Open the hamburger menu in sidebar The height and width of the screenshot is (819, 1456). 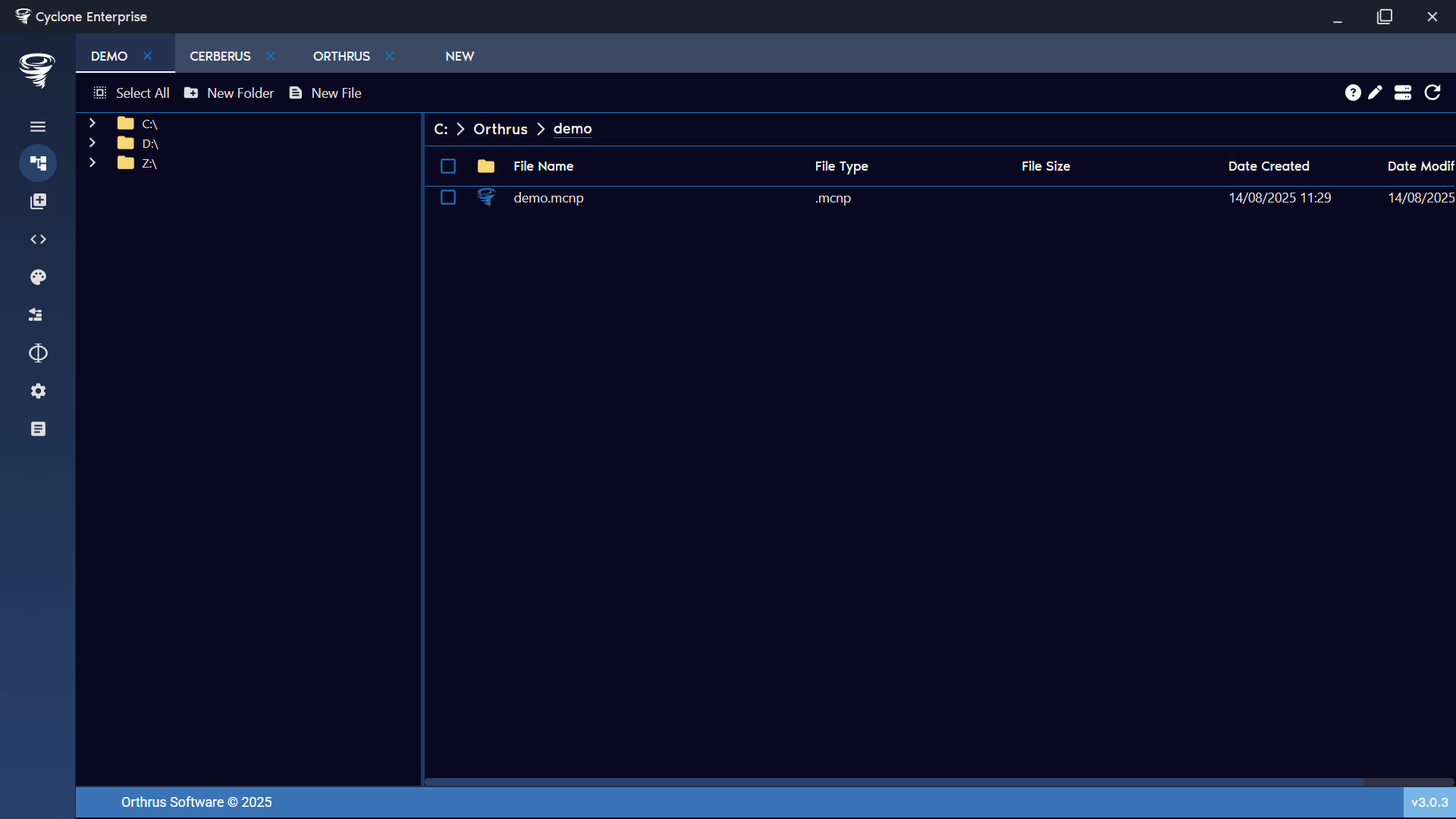tap(38, 127)
